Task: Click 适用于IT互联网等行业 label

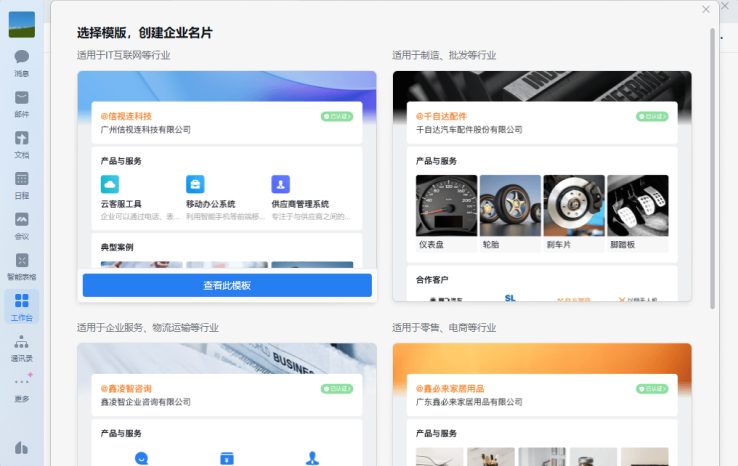Action: click(124, 55)
